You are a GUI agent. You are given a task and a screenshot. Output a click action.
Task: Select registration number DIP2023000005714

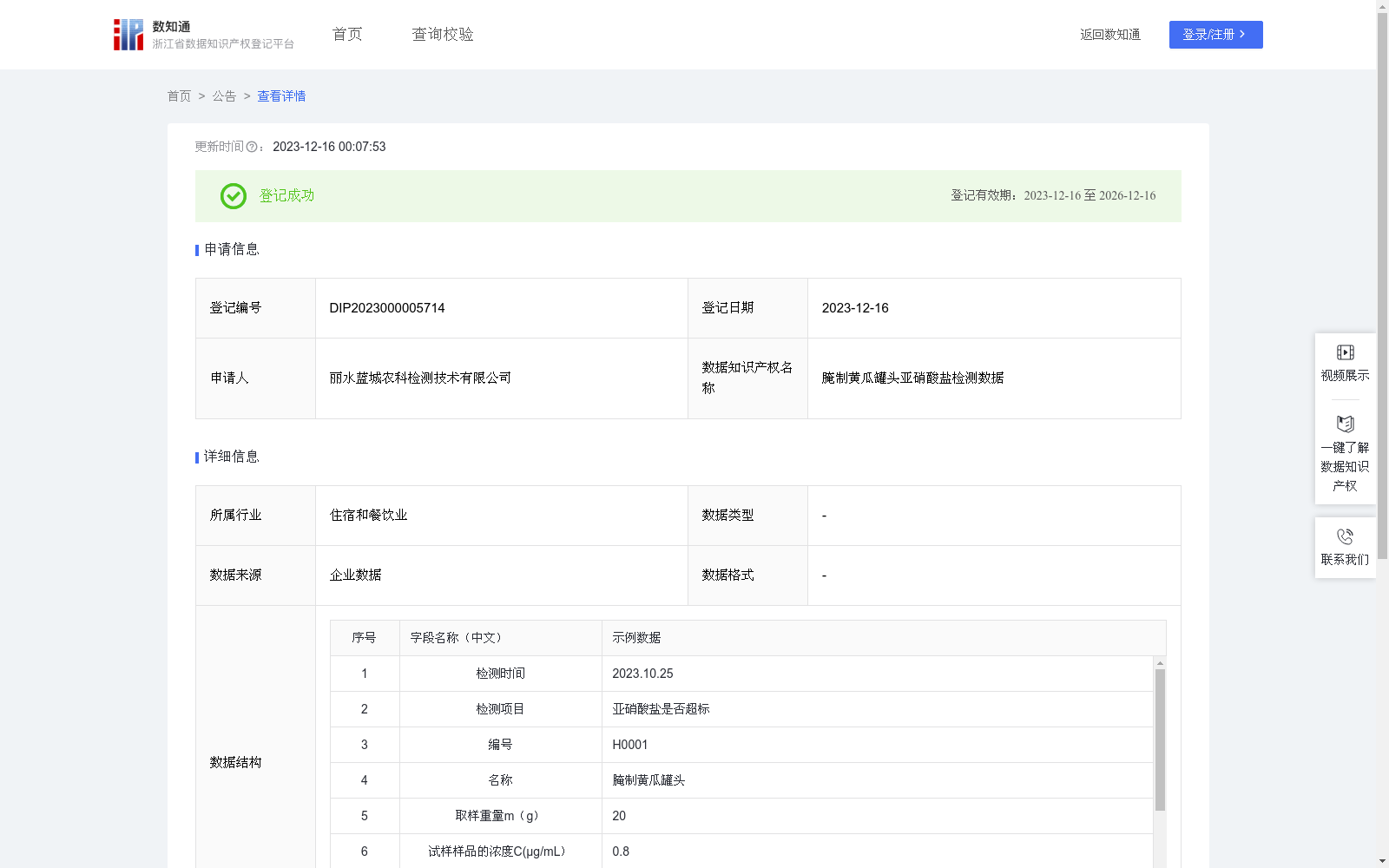(x=387, y=308)
